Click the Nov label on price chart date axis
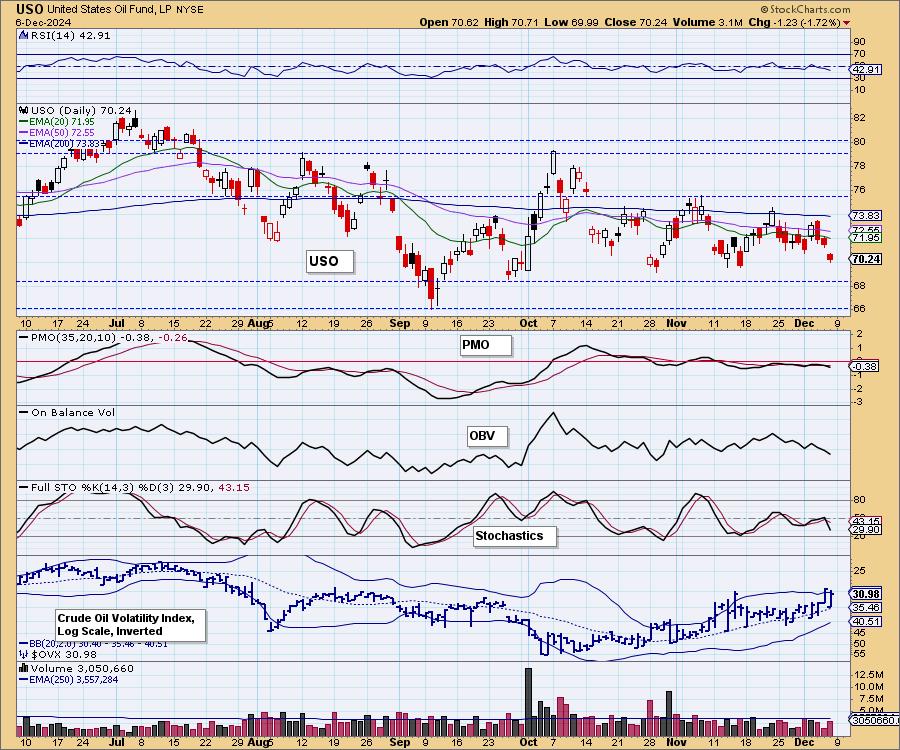 point(676,324)
